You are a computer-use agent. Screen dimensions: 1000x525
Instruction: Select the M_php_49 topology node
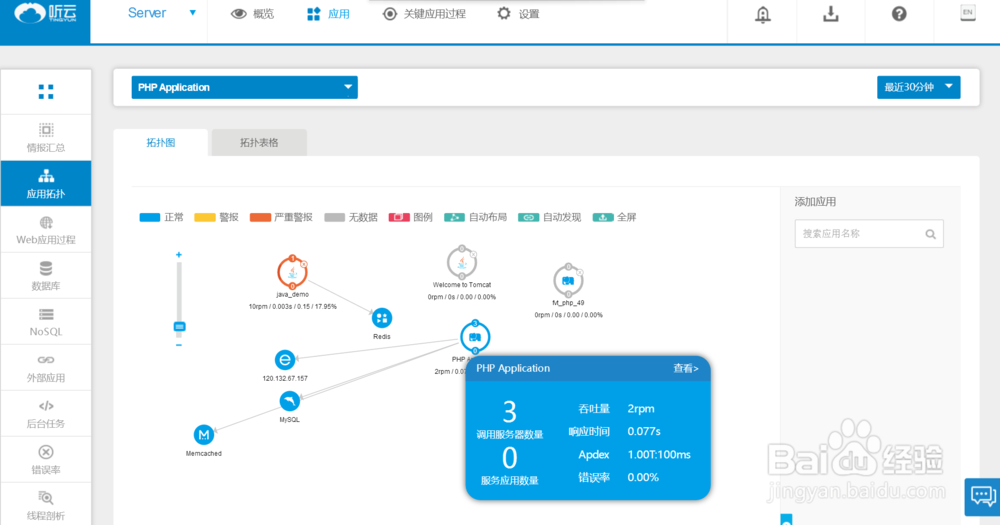[568, 280]
